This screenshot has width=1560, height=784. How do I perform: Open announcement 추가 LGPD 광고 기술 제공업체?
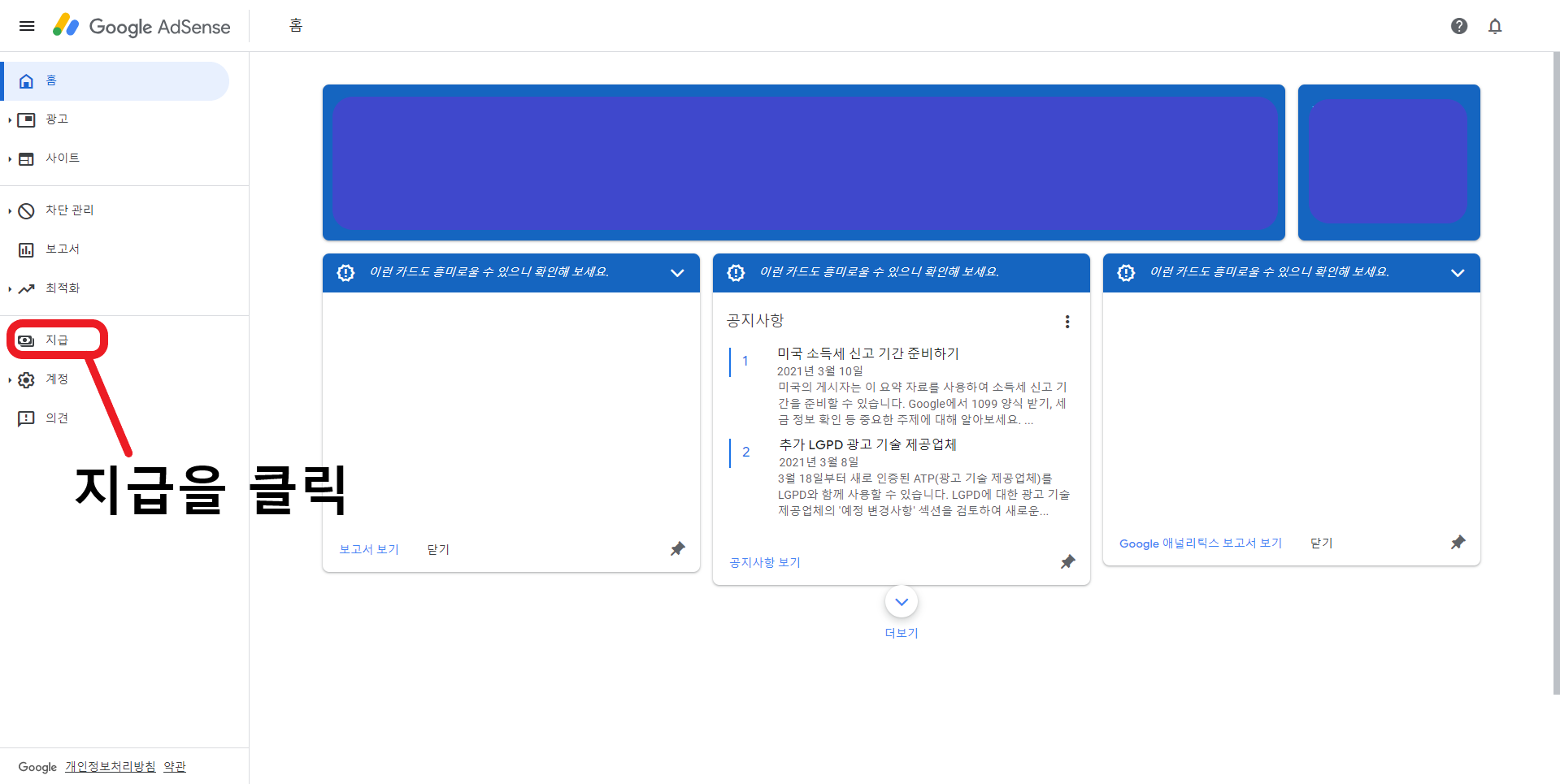point(868,444)
